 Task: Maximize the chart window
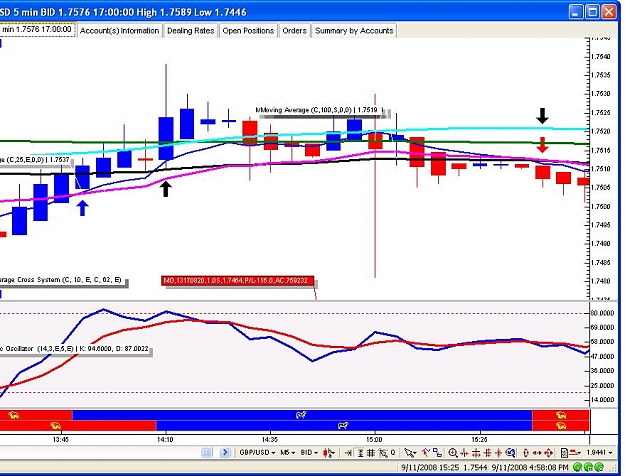point(593,12)
